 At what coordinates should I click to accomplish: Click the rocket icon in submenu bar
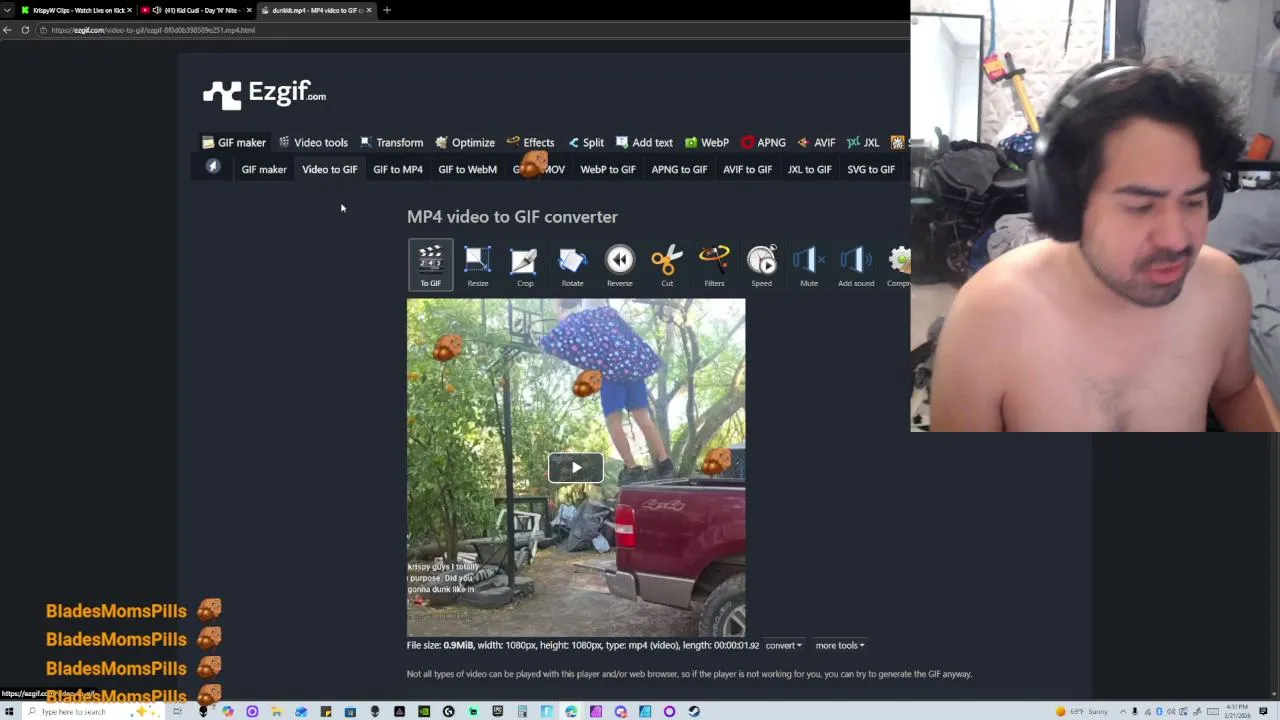[213, 167]
